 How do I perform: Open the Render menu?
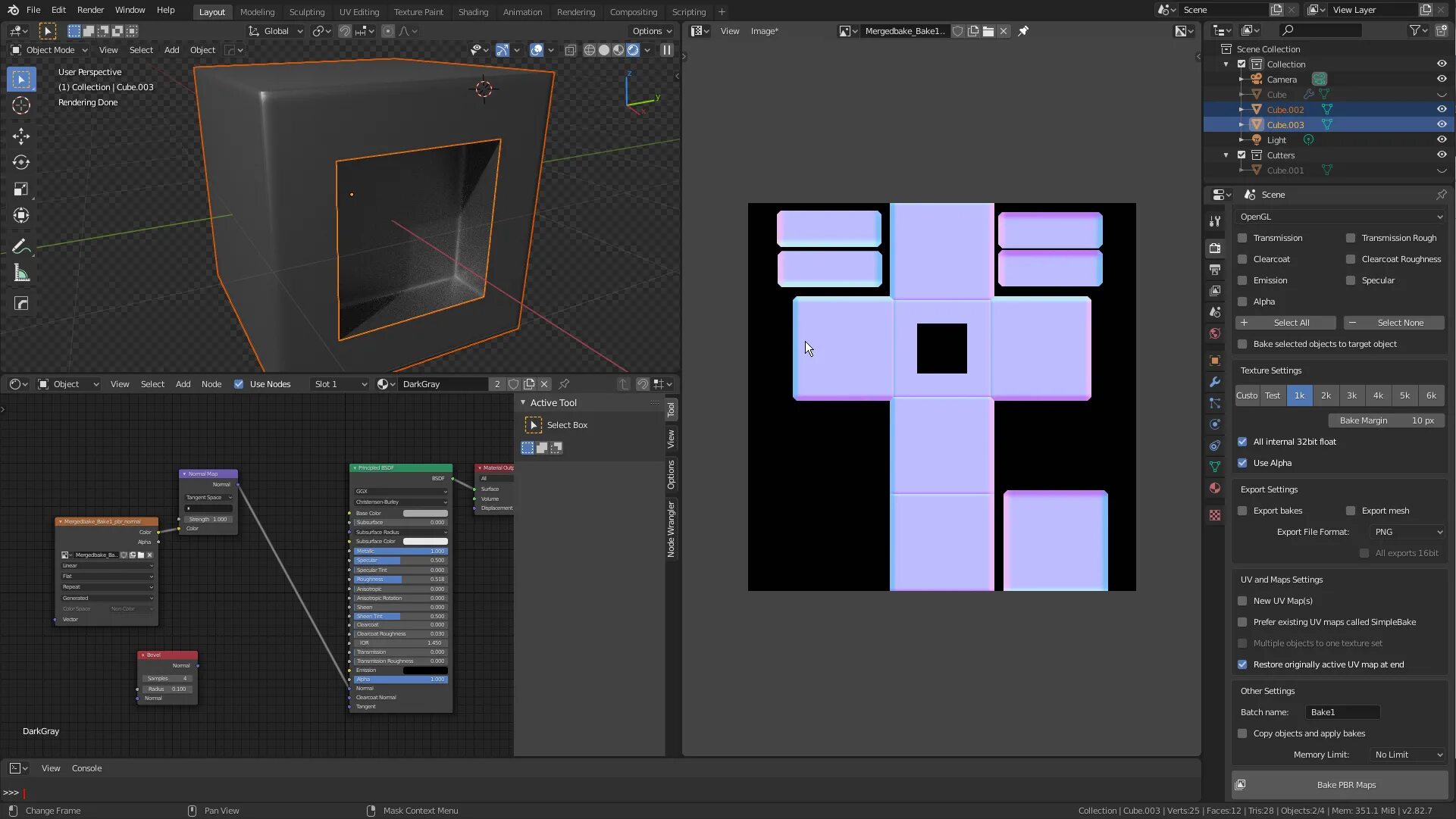point(90,10)
